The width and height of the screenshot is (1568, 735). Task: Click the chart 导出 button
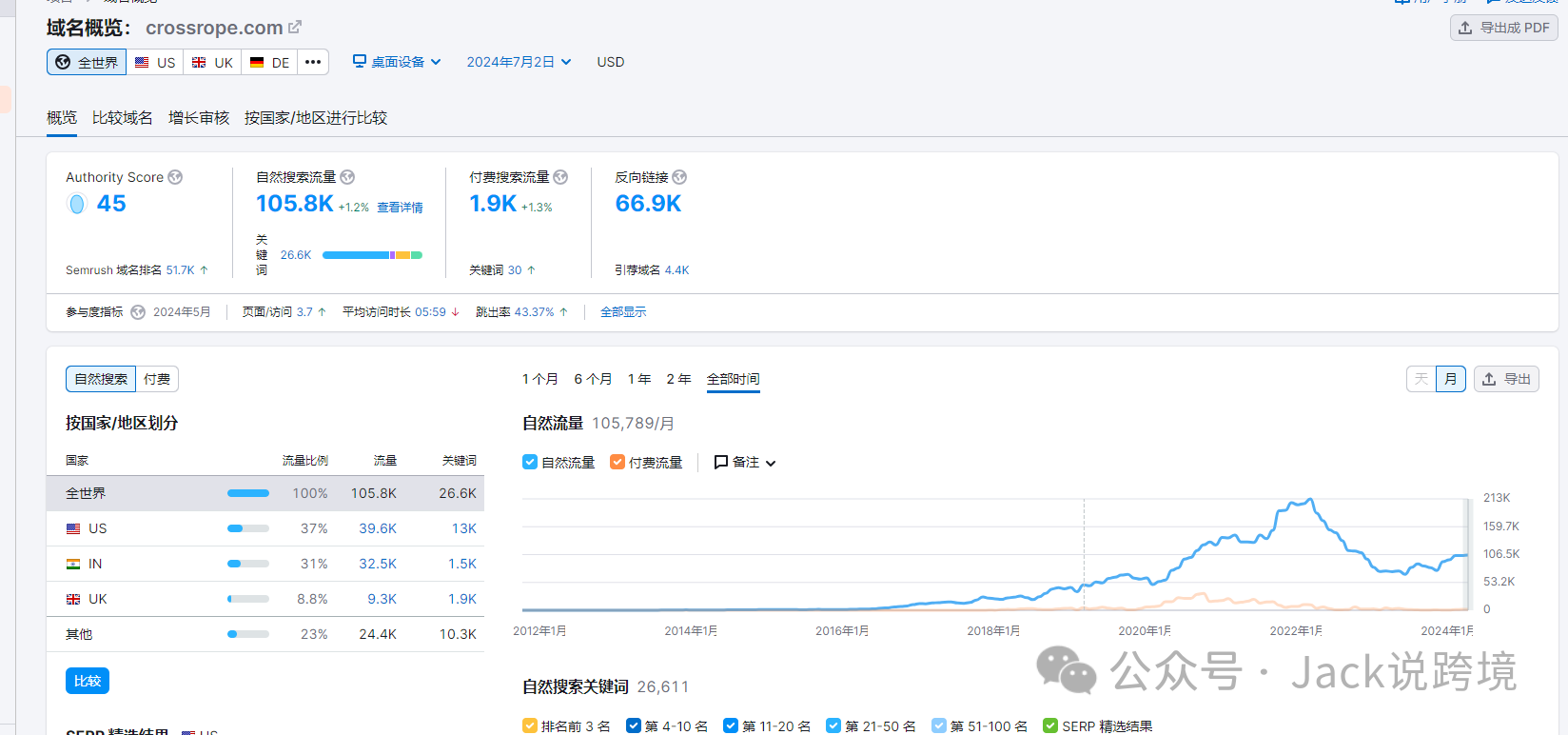(x=1506, y=379)
